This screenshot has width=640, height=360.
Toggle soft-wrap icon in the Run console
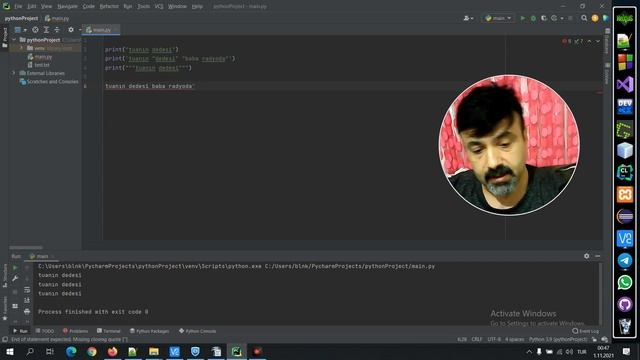(x=27, y=290)
